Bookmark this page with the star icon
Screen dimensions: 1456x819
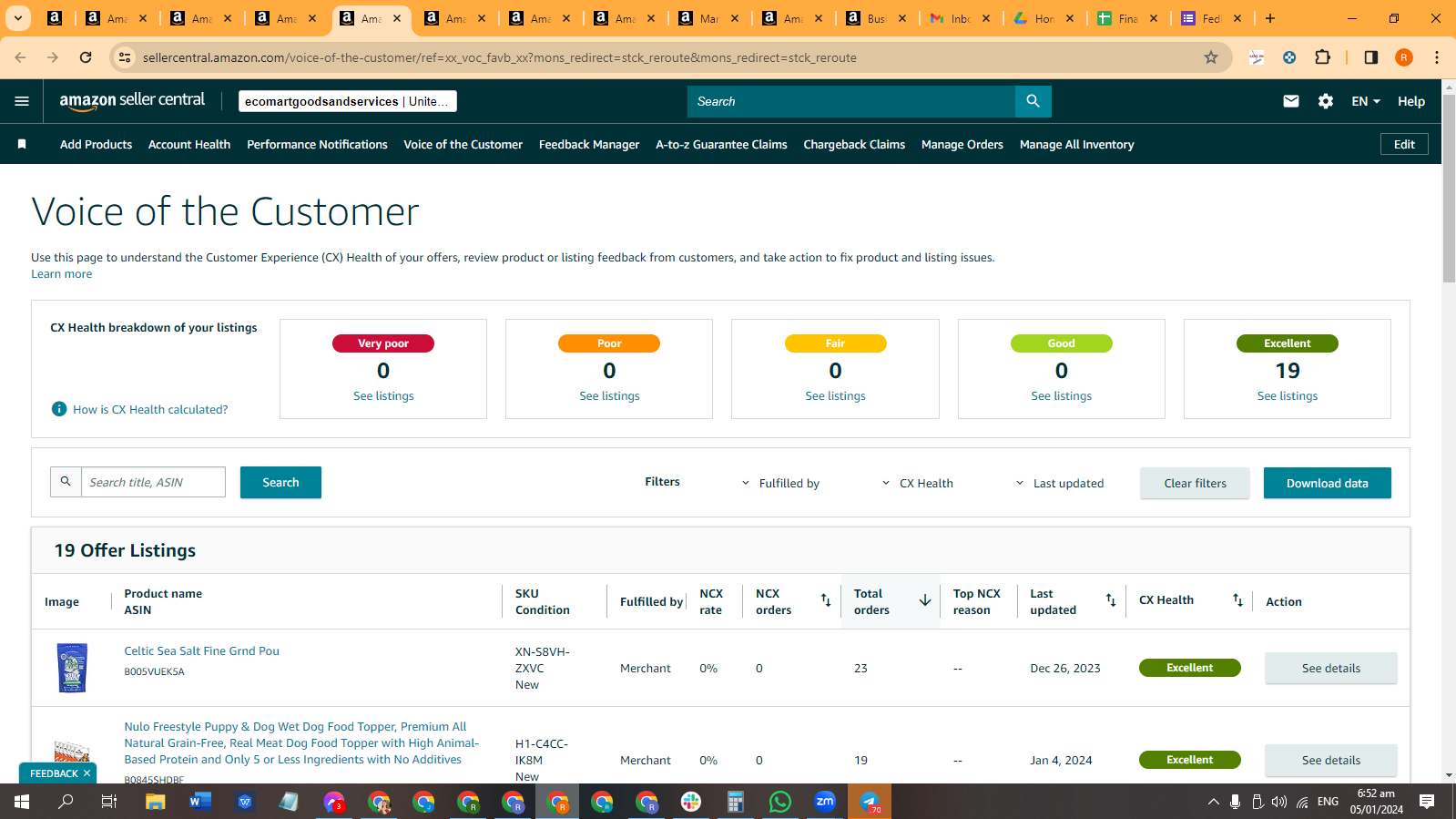pyautogui.click(x=1211, y=57)
